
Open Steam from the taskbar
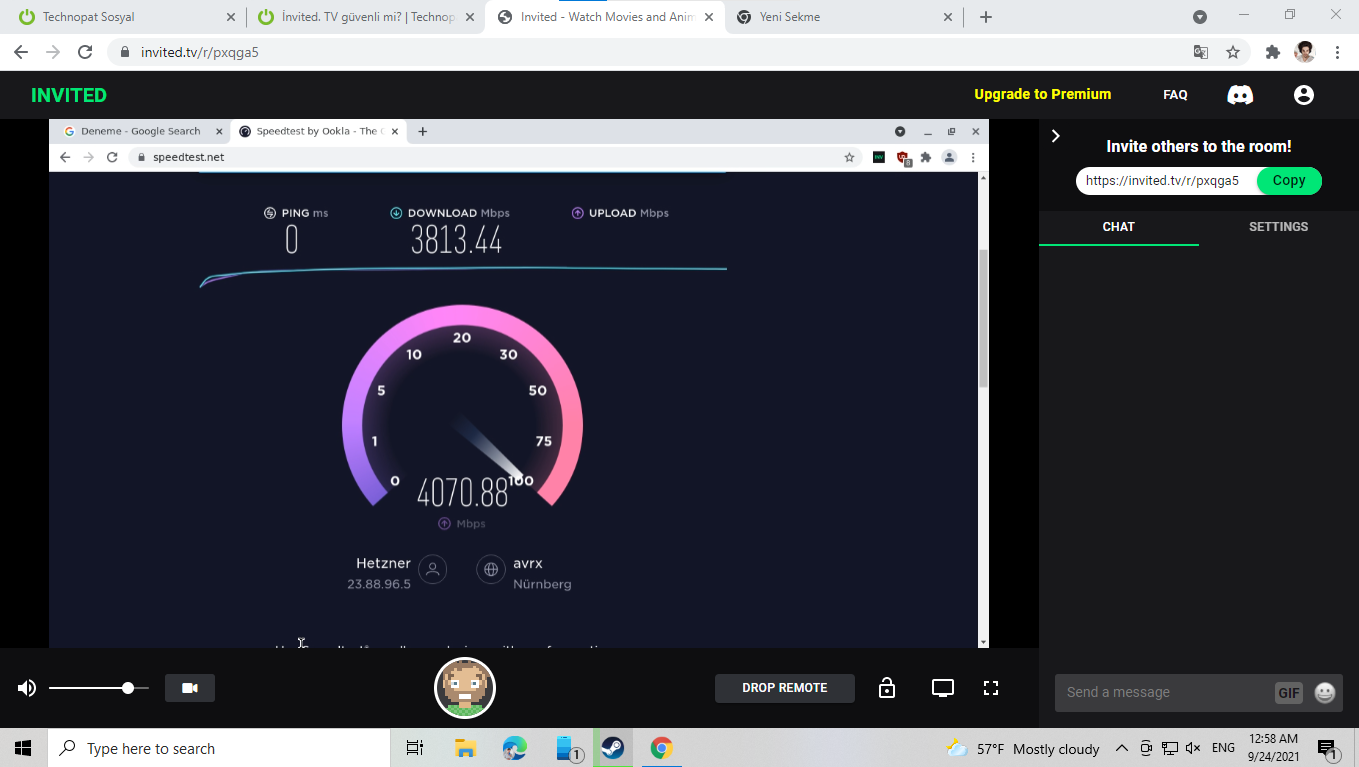coord(613,748)
